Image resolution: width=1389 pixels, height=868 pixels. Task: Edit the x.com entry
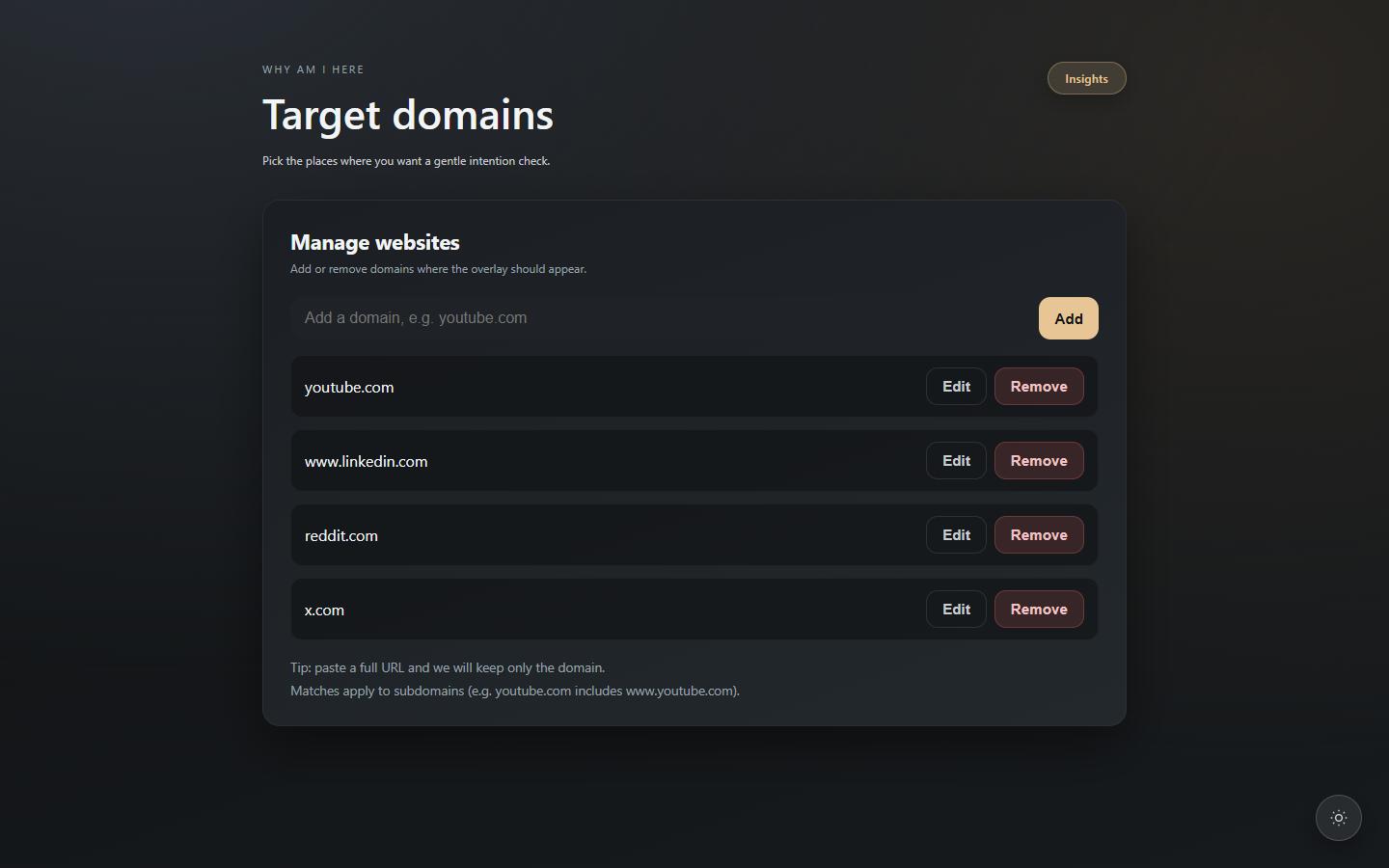(x=956, y=609)
